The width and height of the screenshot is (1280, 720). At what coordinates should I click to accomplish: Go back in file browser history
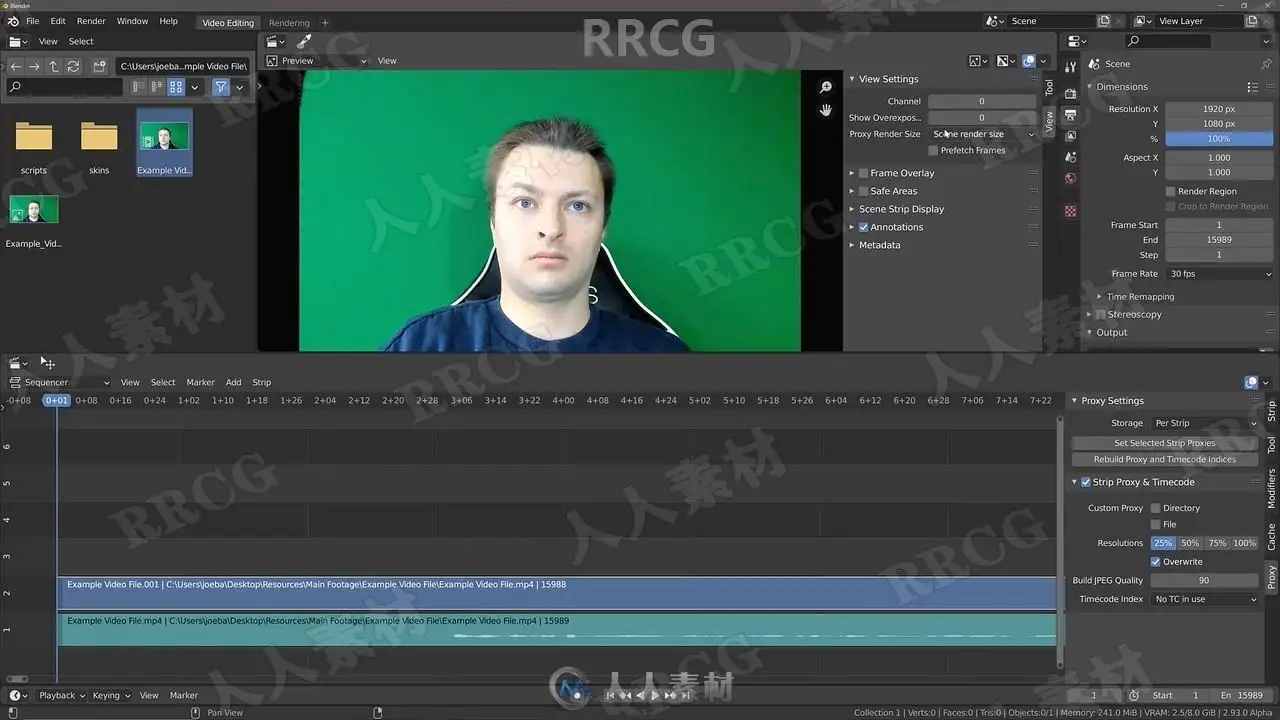(15, 66)
